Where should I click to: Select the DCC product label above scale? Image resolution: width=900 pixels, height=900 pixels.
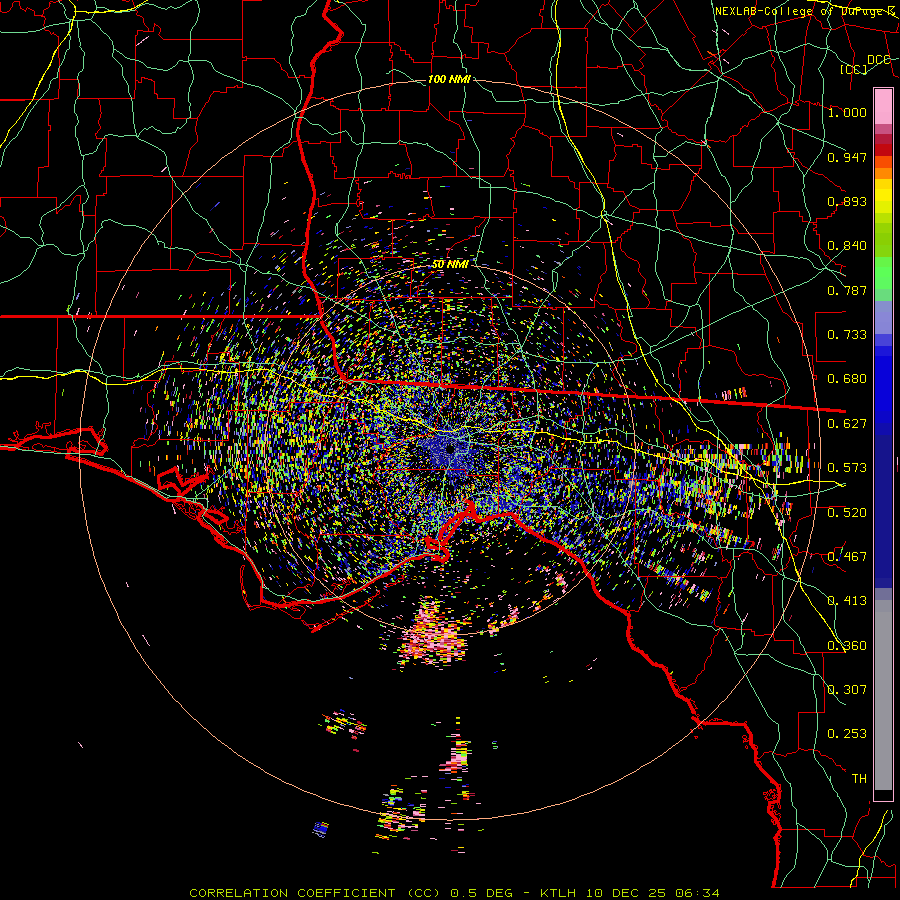click(x=878, y=60)
